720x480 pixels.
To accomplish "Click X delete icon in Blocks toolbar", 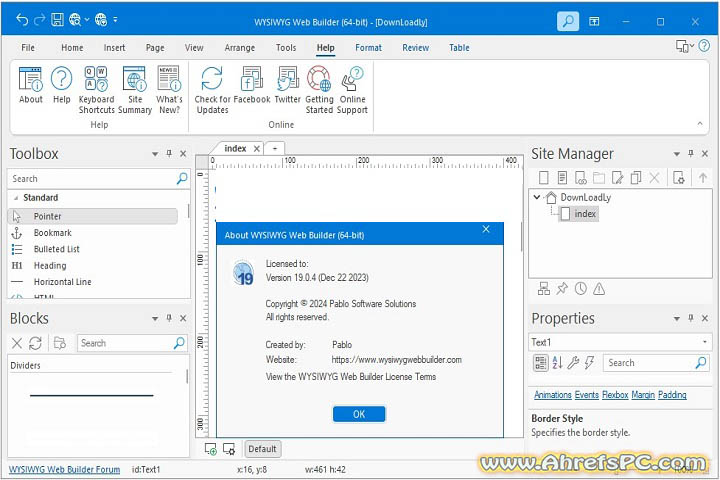I will coord(17,343).
